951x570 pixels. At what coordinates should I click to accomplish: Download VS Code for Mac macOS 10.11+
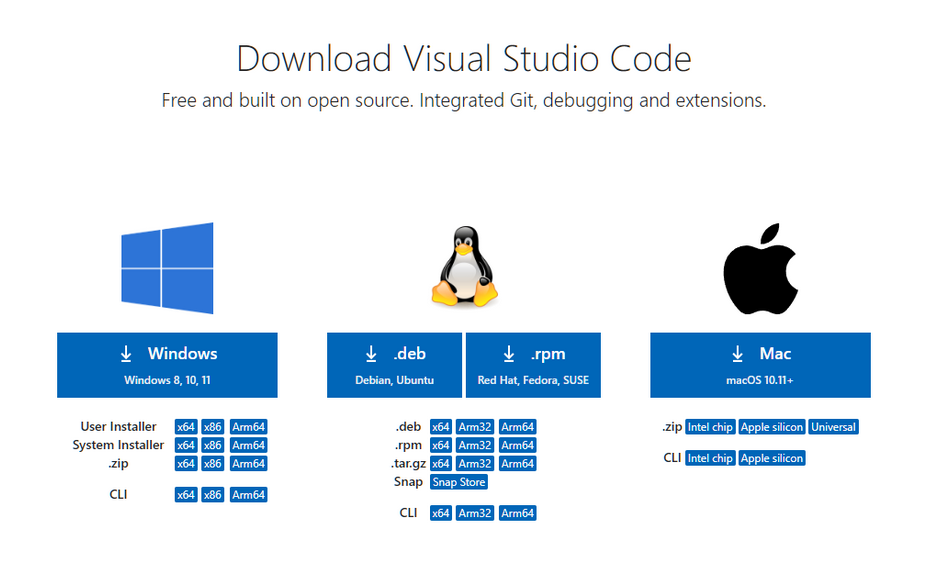(x=761, y=365)
